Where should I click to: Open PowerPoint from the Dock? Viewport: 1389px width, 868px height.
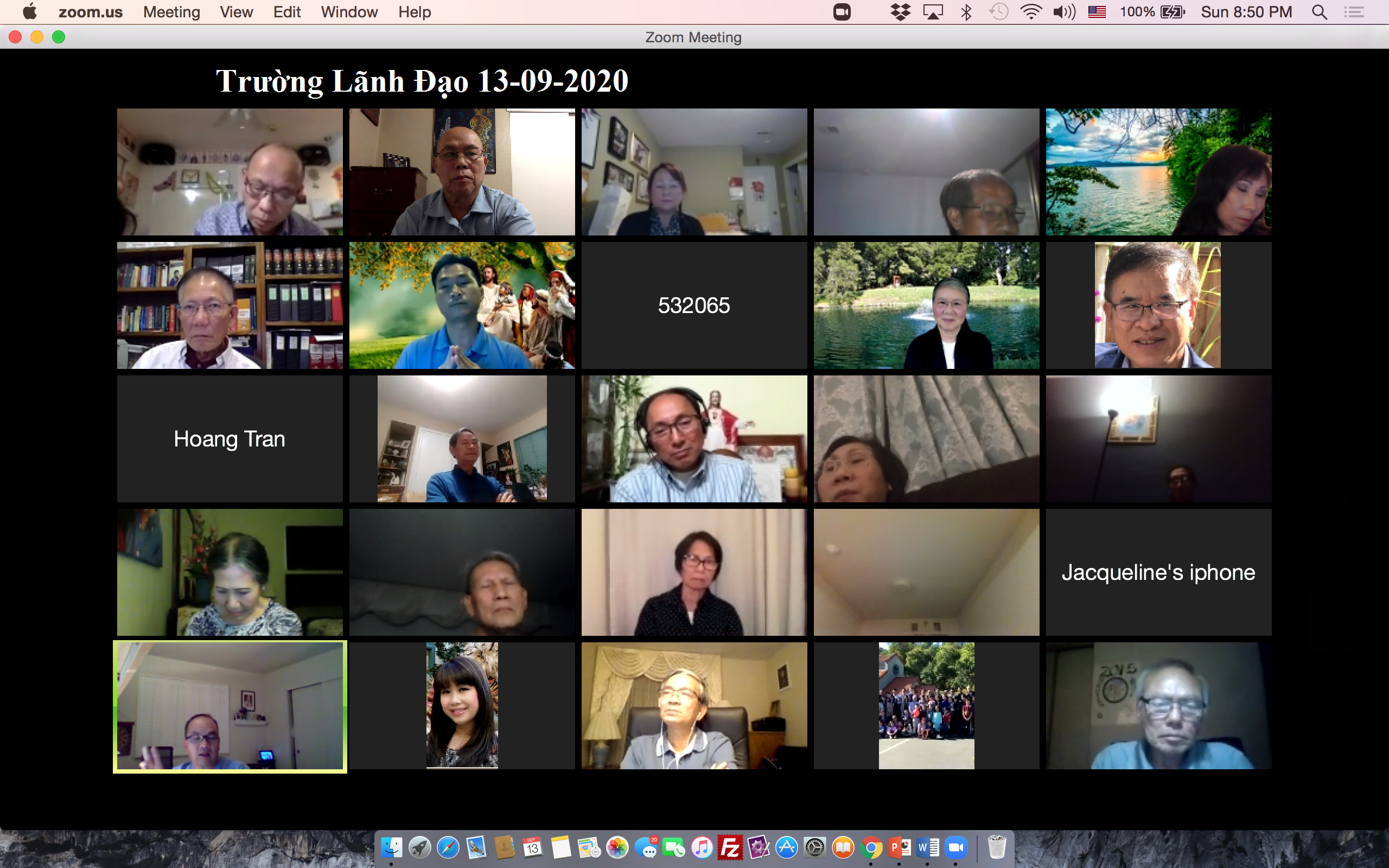tap(899, 847)
